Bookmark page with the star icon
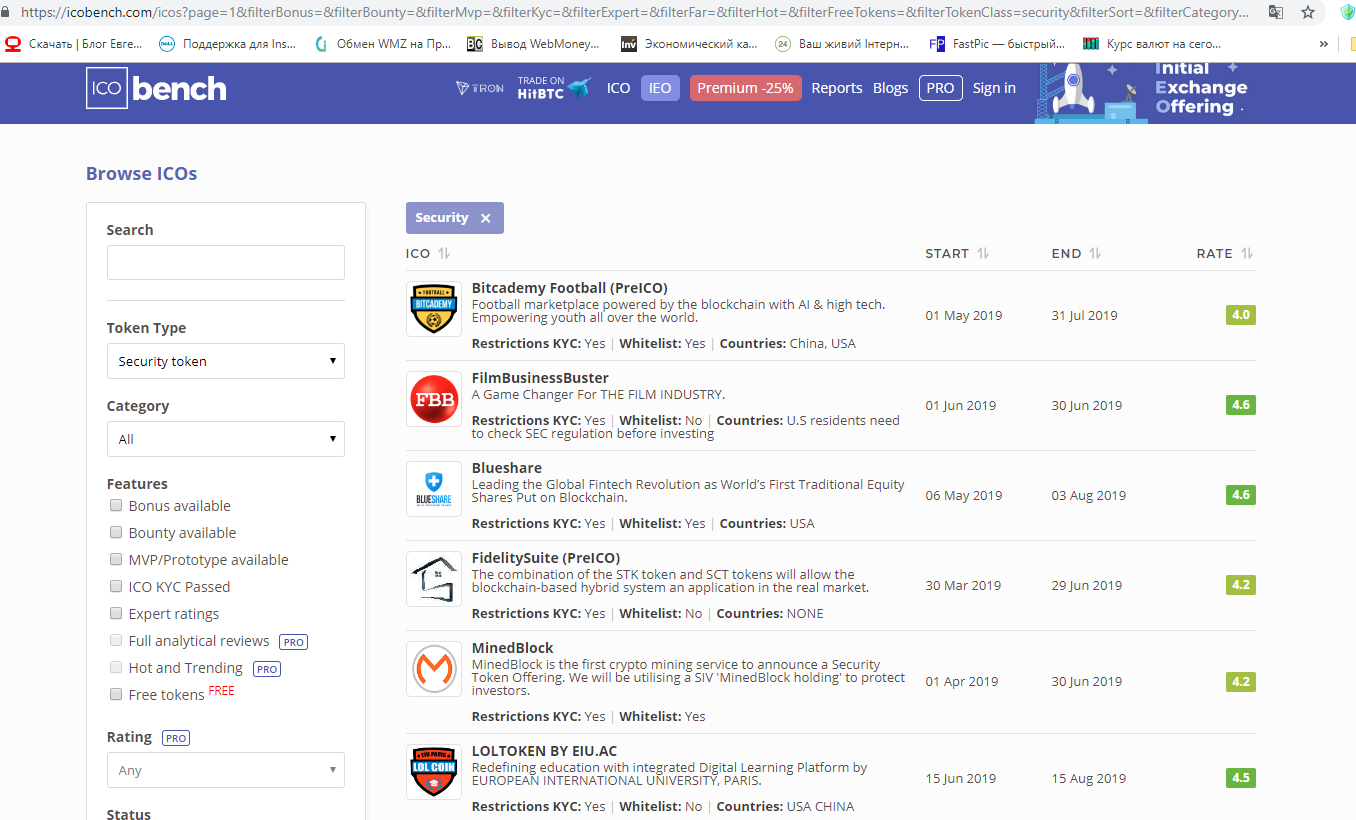The height and width of the screenshot is (820, 1356). [x=1307, y=13]
